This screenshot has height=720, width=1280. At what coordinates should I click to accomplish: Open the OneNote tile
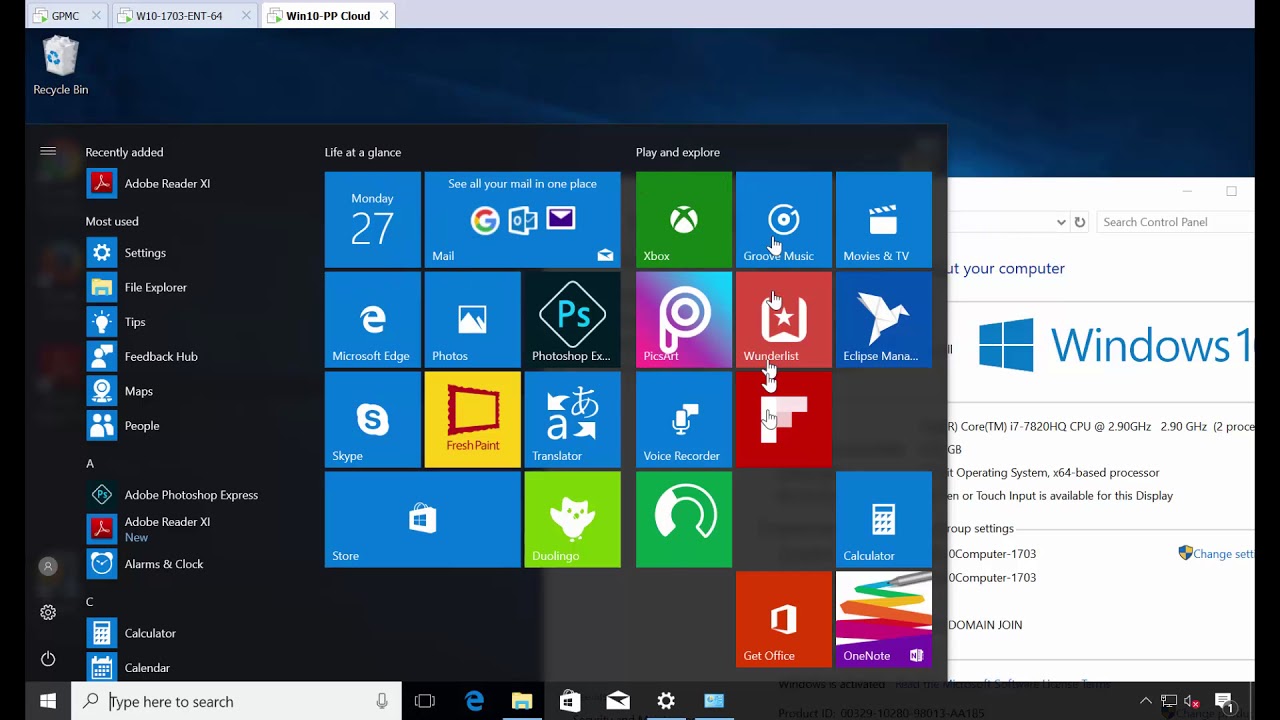pyautogui.click(x=884, y=620)
